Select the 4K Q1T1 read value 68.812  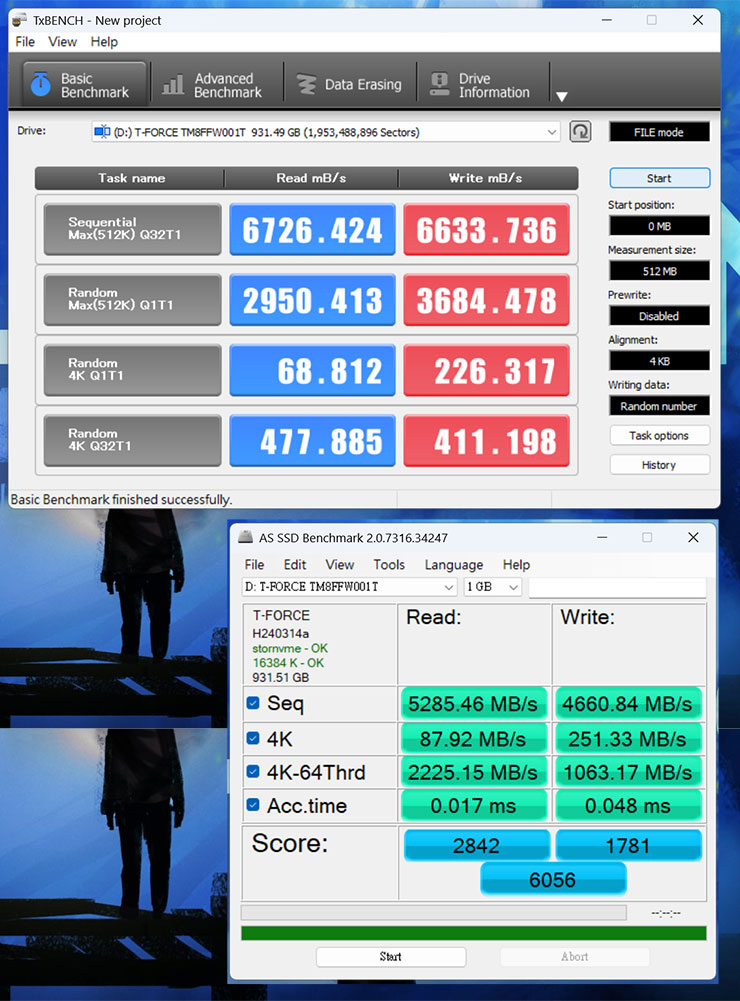pyautogui.click(x=312, y=370)
